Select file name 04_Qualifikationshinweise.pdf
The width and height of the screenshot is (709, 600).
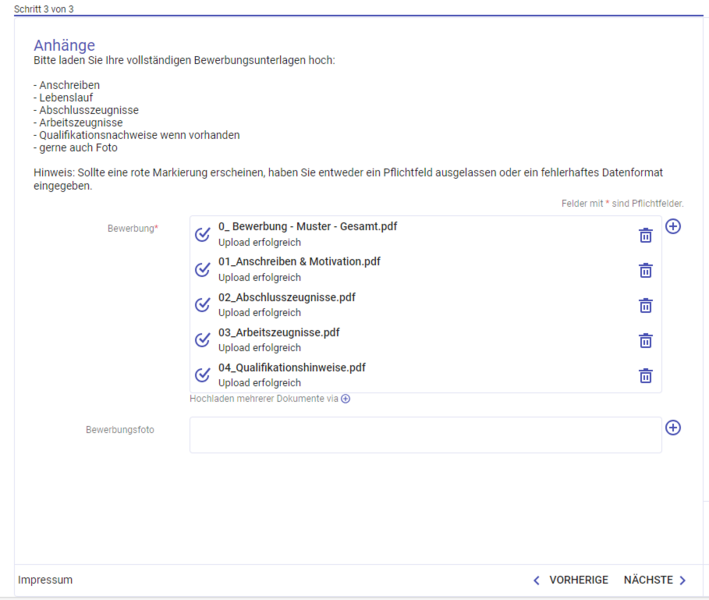[292, 368]
